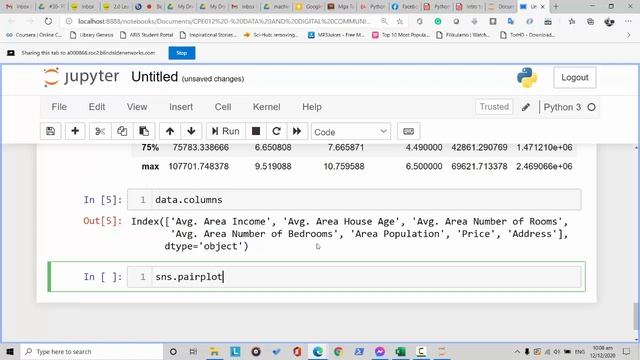Click the page vertical scrollbar
Screen dimensions: 640x360
tap(636, 316)
